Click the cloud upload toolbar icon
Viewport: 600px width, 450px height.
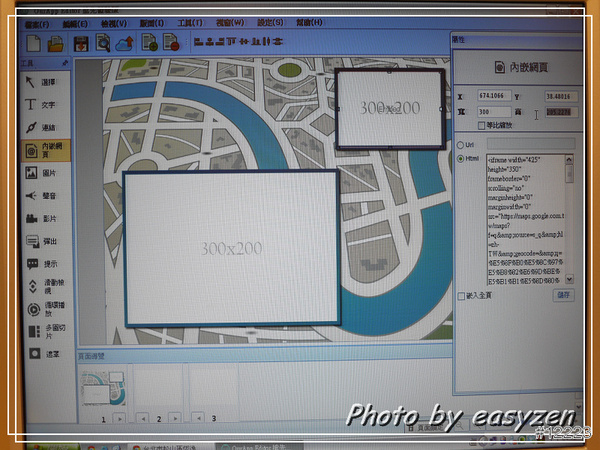125,42
